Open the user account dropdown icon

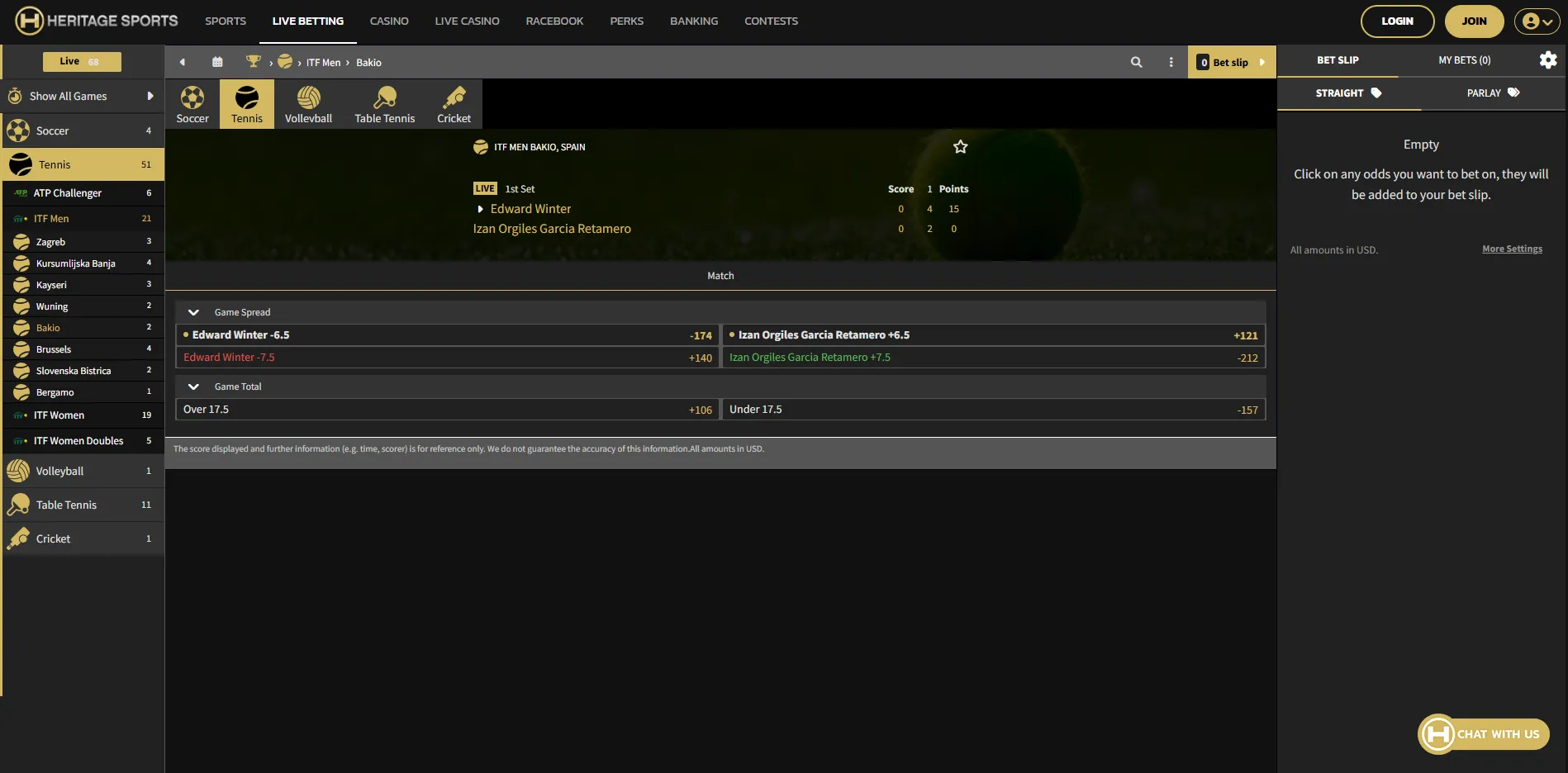[x=1537, y=21]
